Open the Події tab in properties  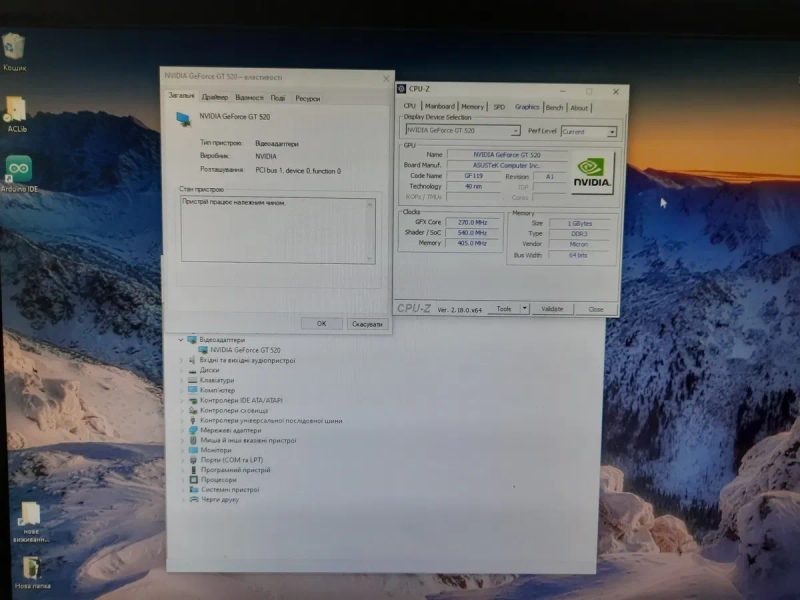point(278,98)
